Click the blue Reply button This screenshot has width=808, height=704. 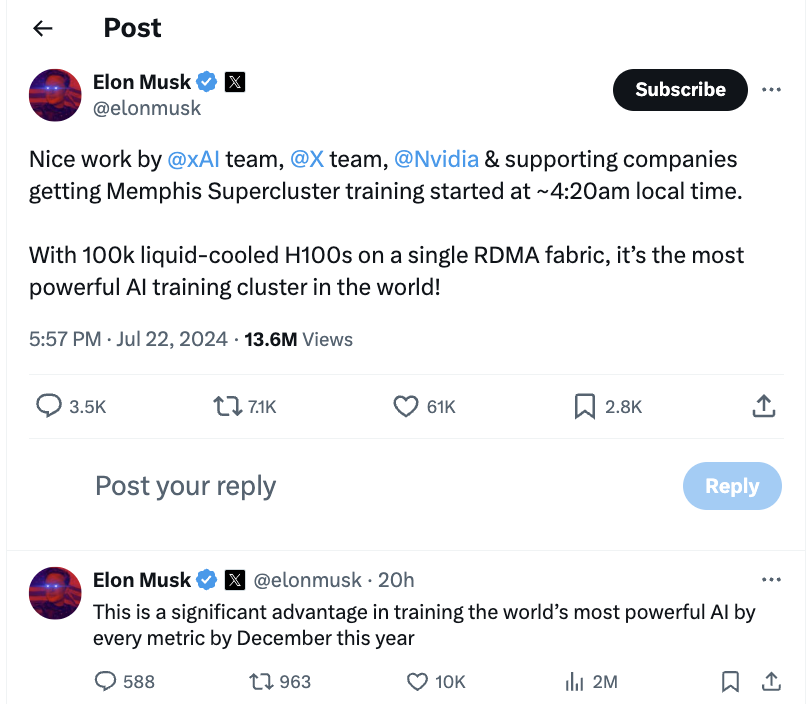pos(732,486)
